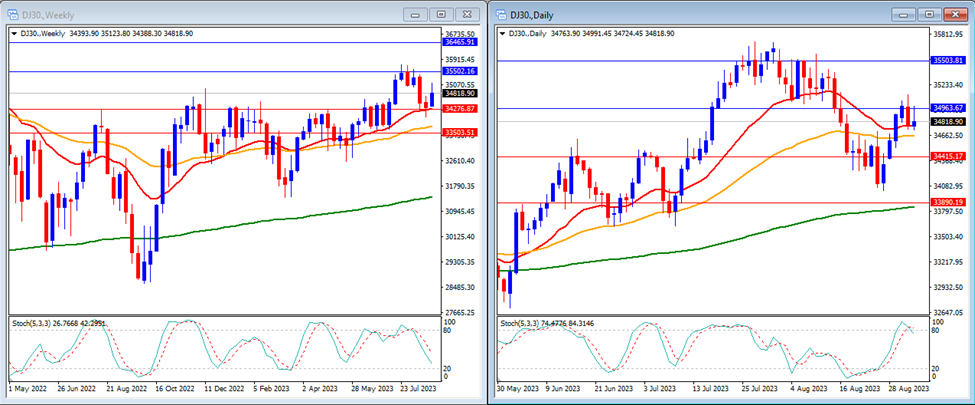The image size is (975, 405).
Task: Click the 28 Aug 2023 date on Daily axis
Action: (x=911, y=388)
